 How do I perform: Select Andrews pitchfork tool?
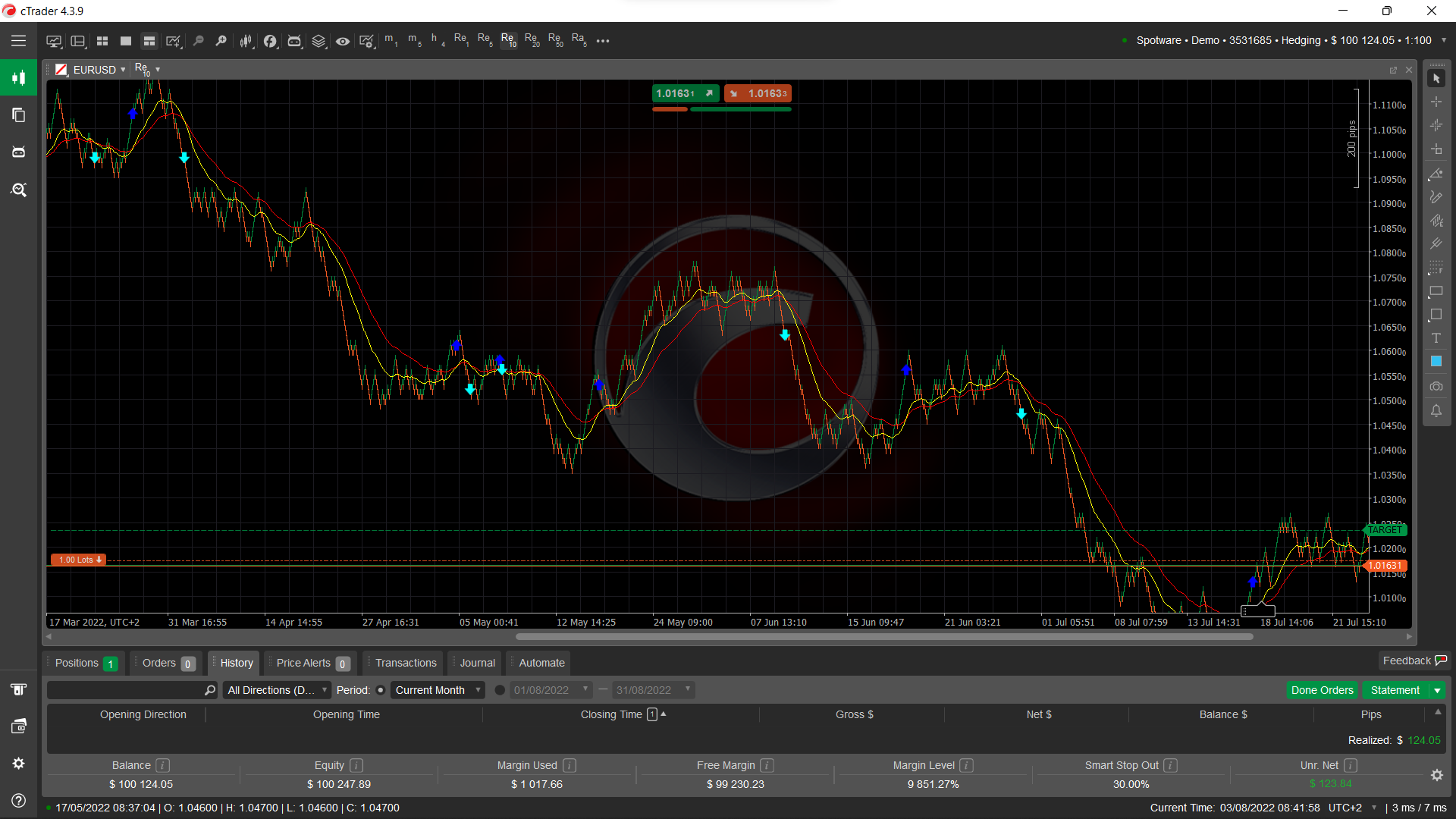coord(1436,244)
